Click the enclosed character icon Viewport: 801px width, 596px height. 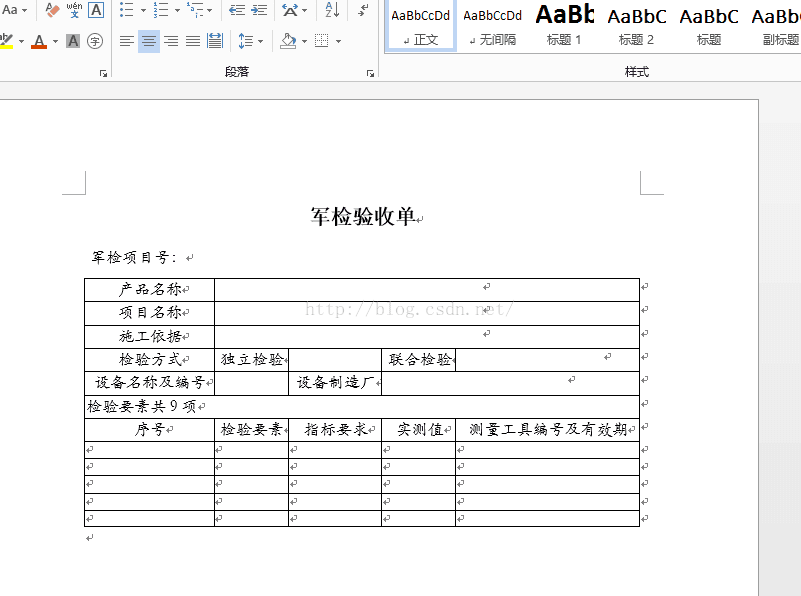tap(95, 41)
